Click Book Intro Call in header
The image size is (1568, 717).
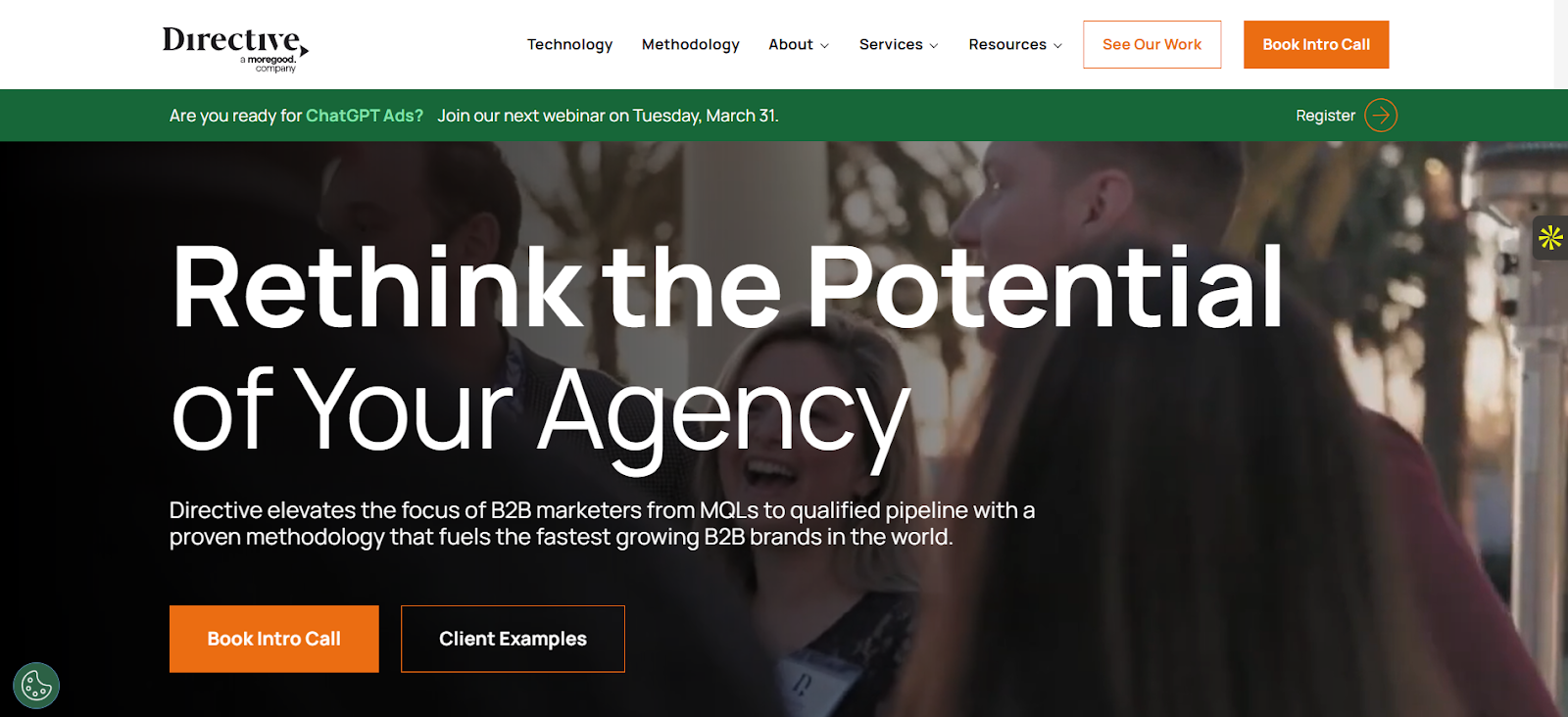coord(1316,45)
